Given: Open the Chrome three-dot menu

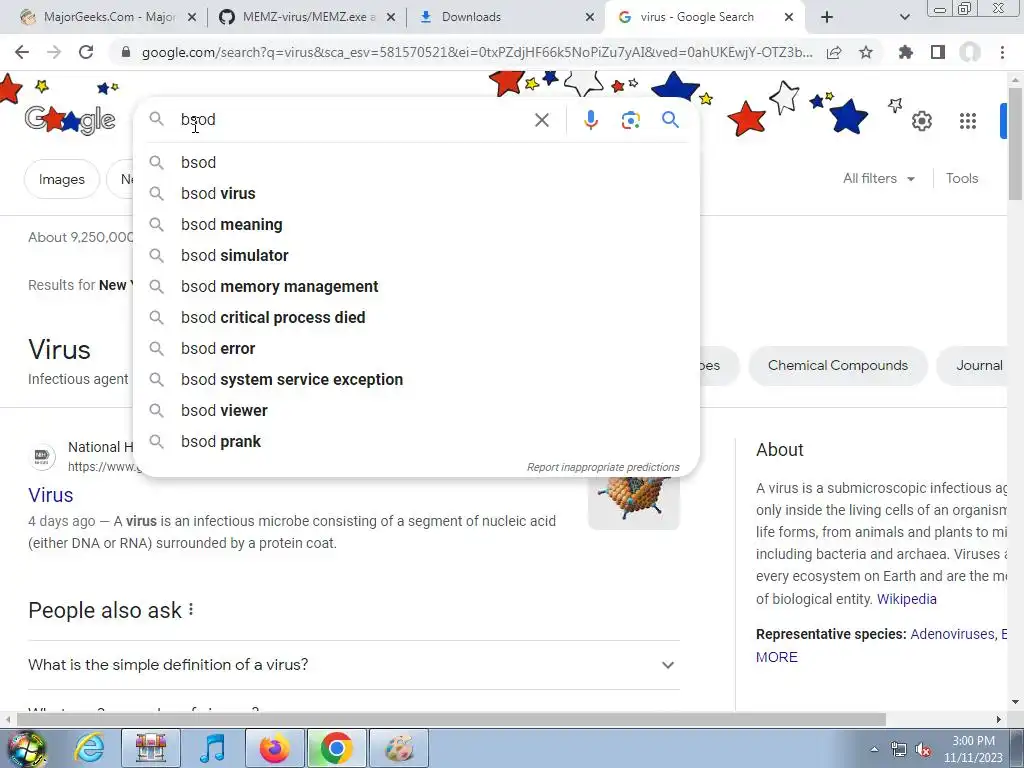Looking at the screenshot, I should [x=1002, y=52].
